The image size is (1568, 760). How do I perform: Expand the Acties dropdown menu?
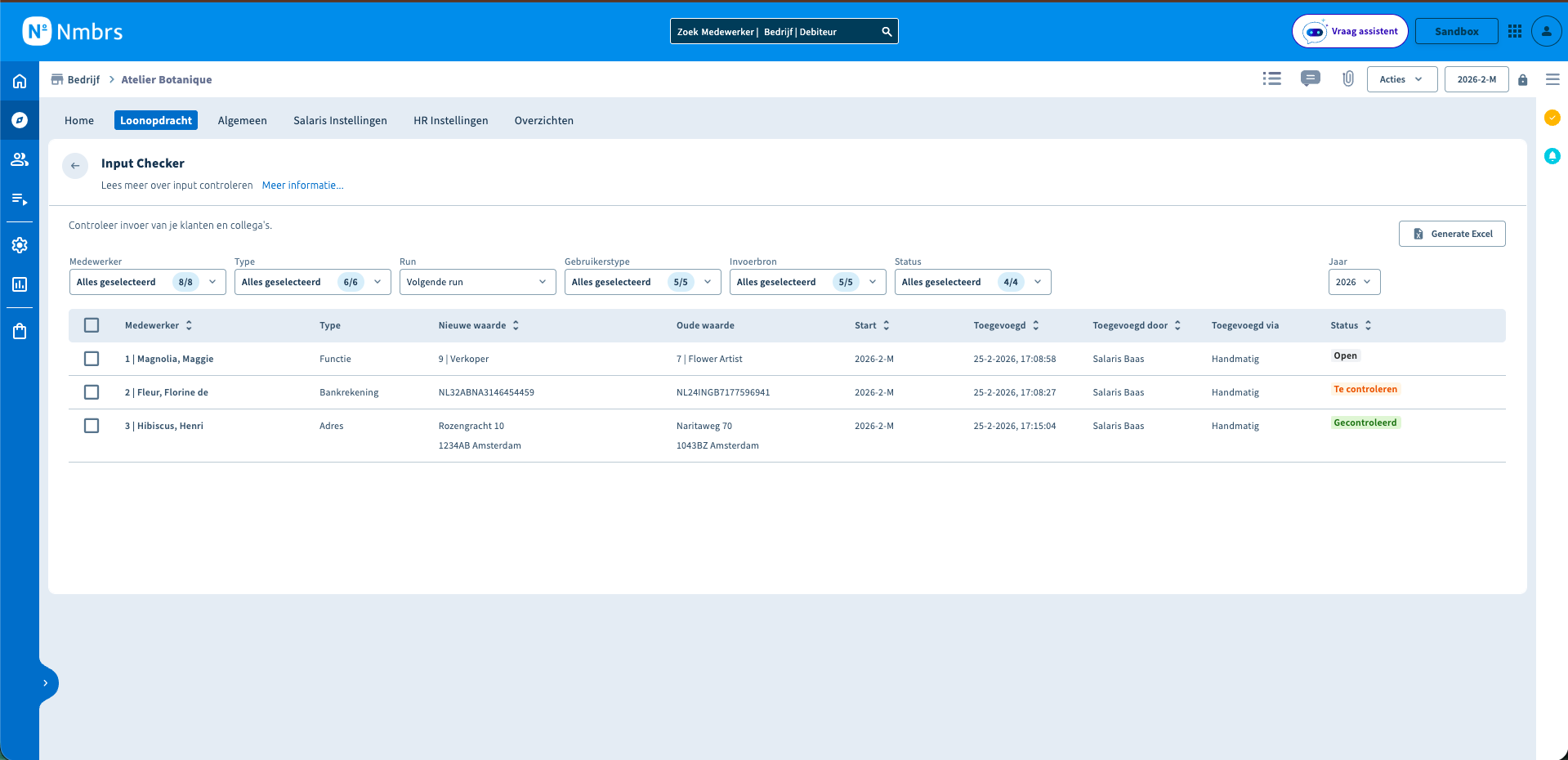pos(1401,79)
